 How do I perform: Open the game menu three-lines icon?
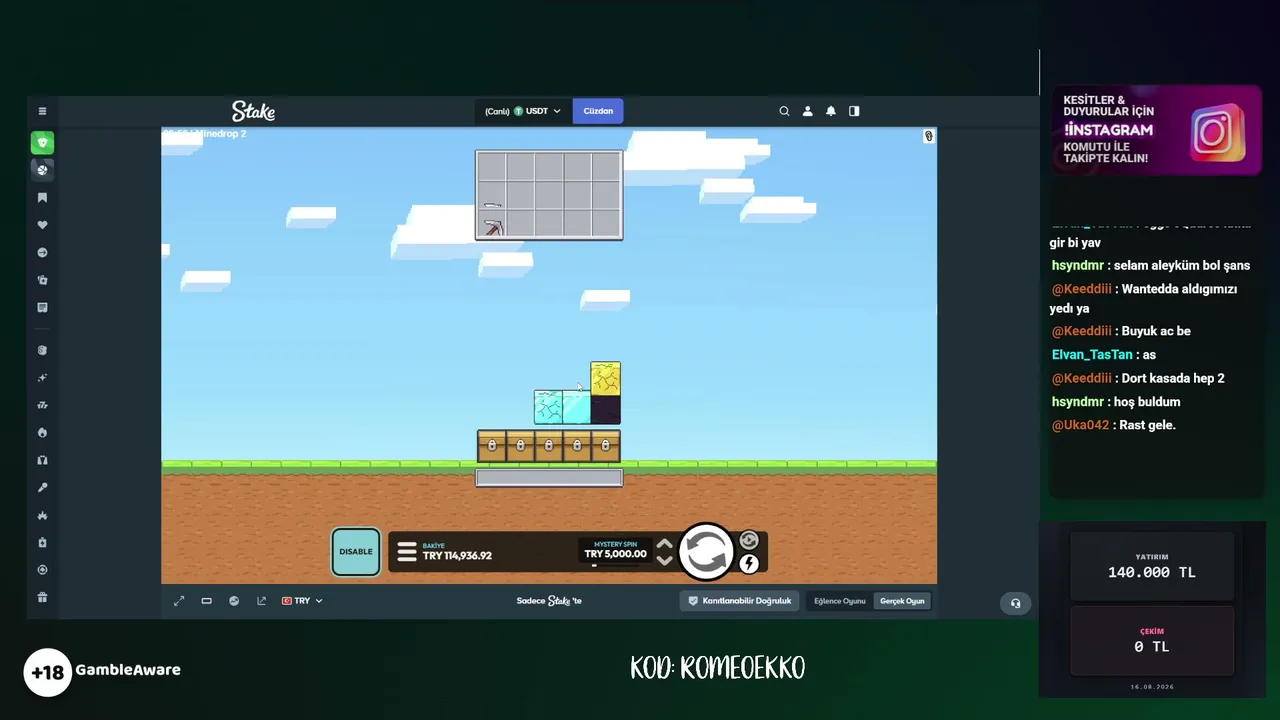[x=406, y=552]
